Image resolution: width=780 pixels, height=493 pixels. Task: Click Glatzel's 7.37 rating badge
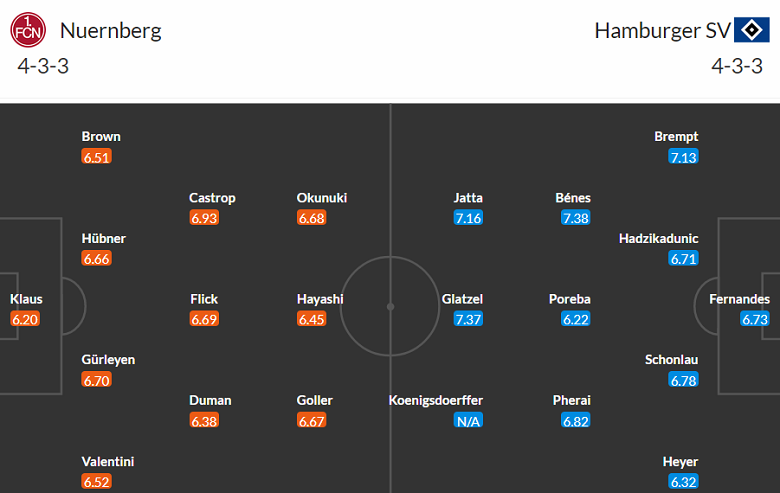(468, 319)
